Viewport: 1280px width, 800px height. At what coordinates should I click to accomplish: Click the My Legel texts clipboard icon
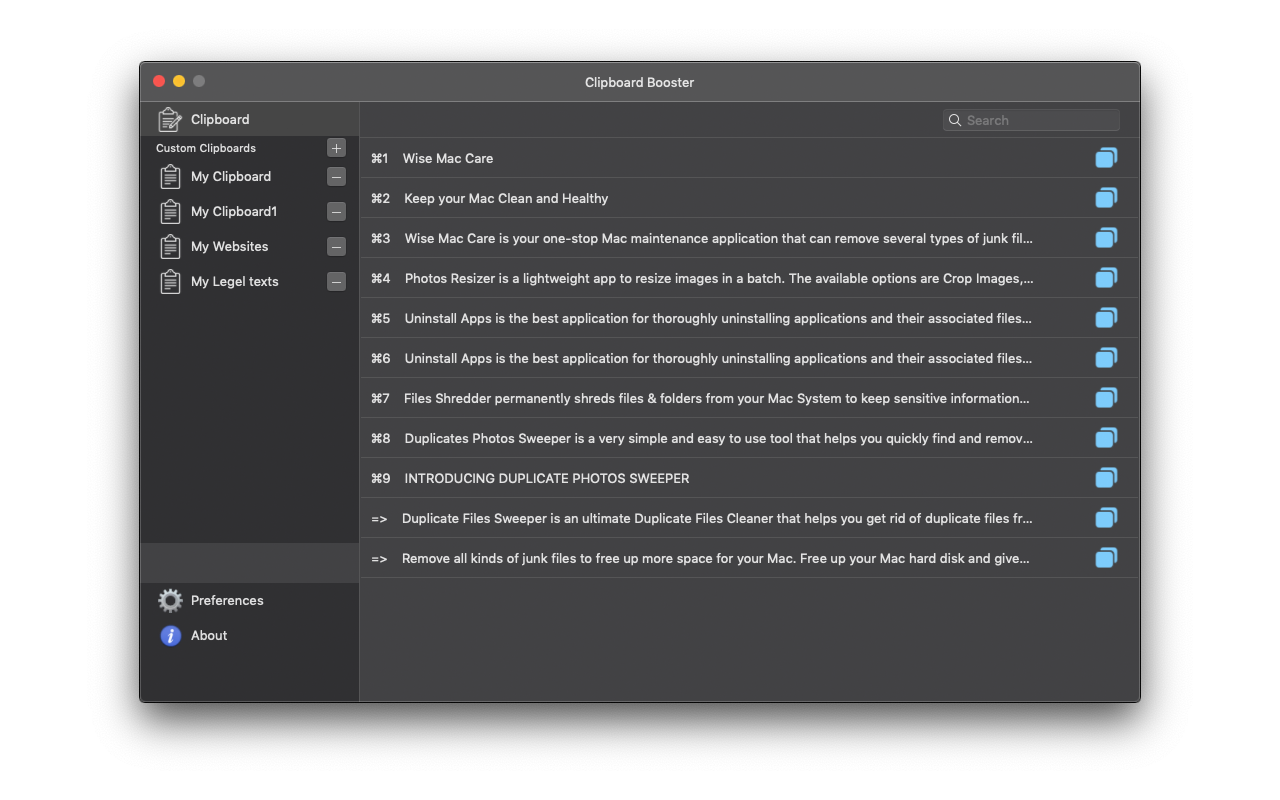click(170, 282)
